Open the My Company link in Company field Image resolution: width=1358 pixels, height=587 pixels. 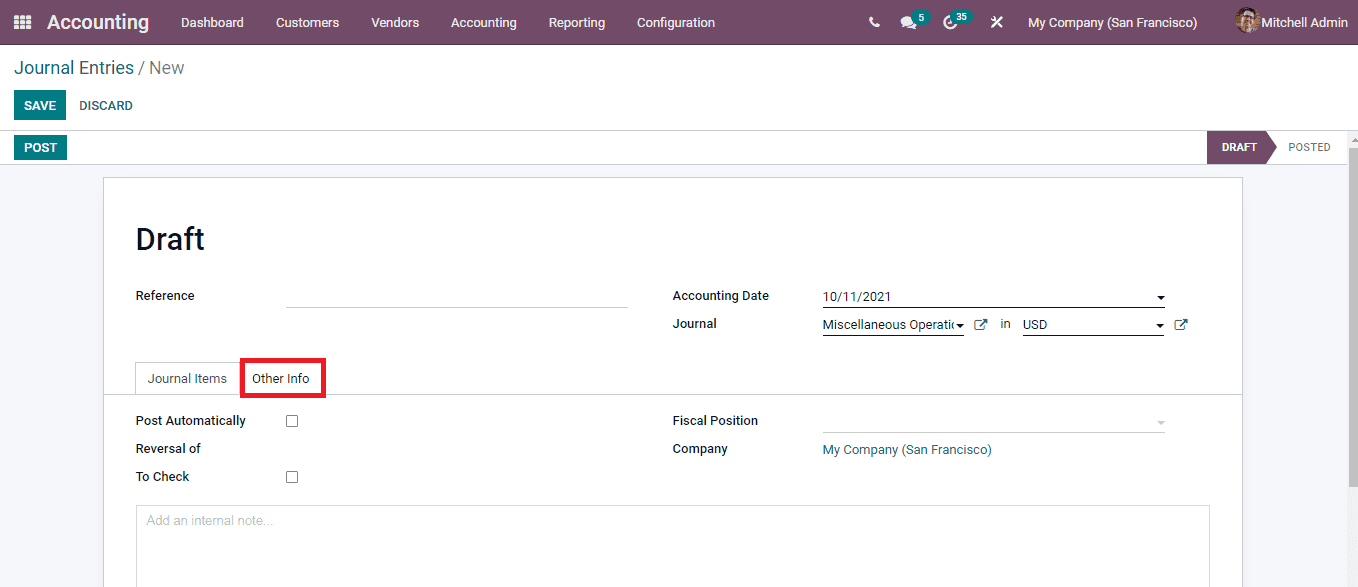pyautogui.click(x=906, y=449)
